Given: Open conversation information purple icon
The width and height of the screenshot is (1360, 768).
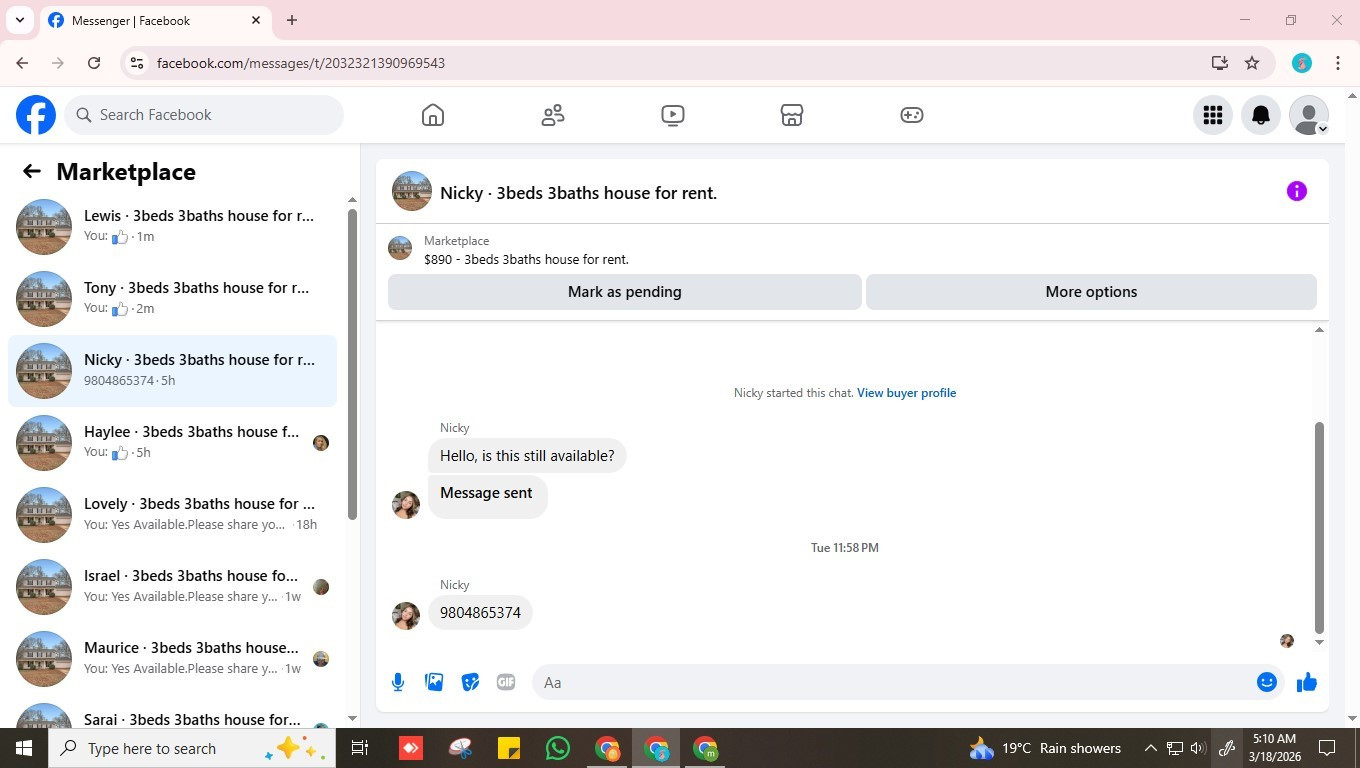Looking at the screenshot, I should 1297,191.
